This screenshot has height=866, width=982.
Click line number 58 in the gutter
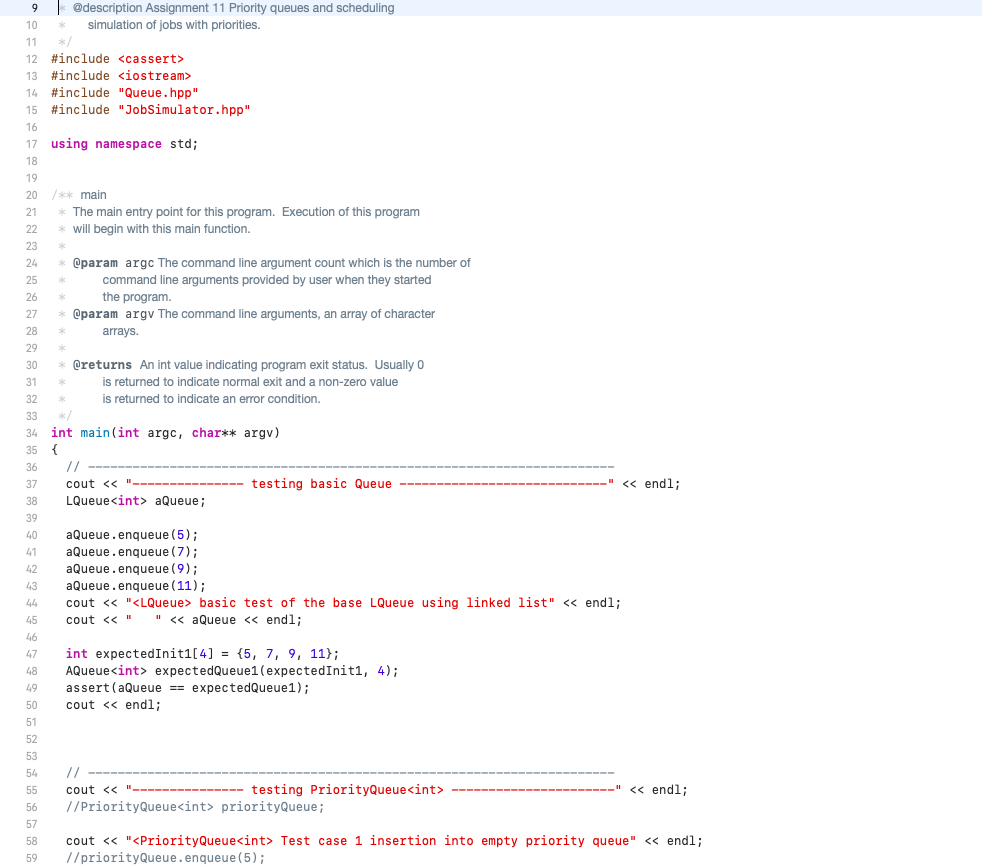31,840
